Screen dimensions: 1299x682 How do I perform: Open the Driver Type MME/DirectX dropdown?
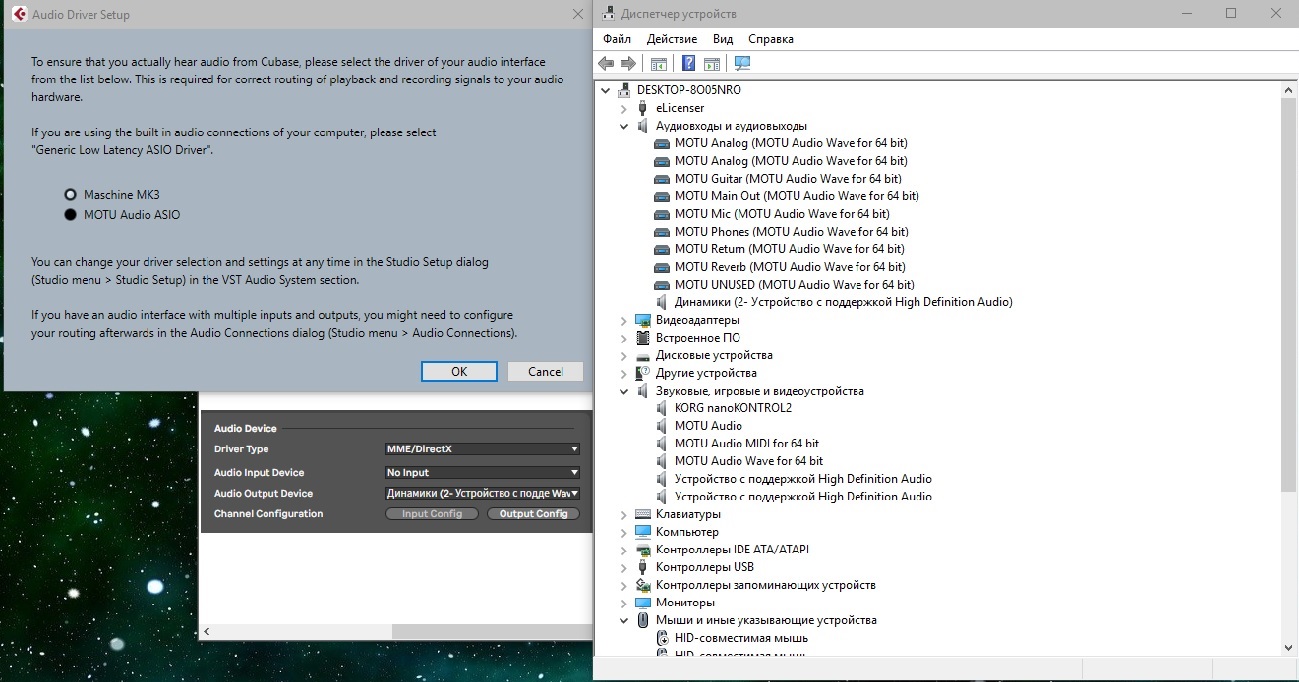click(x=482, y=449)
